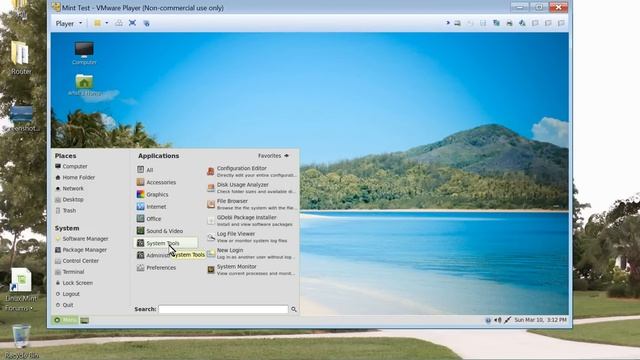Screen dimensions: 640x360
Task: Select Quit in System list
Action: 64,305
